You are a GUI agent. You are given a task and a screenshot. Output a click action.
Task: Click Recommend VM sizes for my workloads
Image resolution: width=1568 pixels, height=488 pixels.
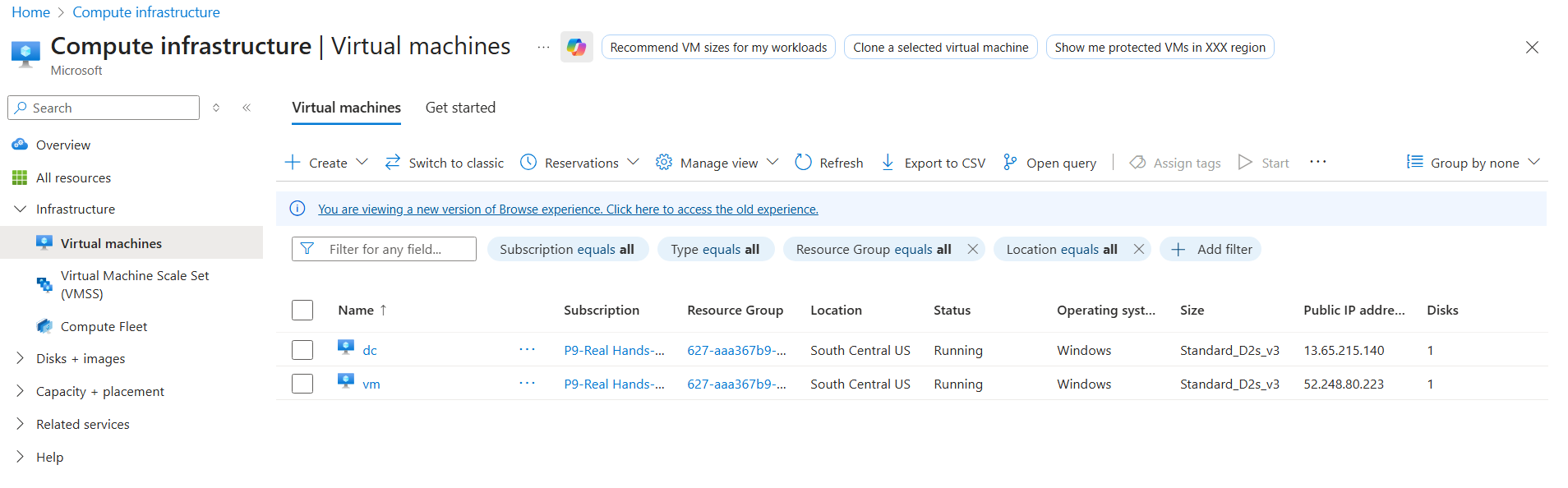click(718, 47)
